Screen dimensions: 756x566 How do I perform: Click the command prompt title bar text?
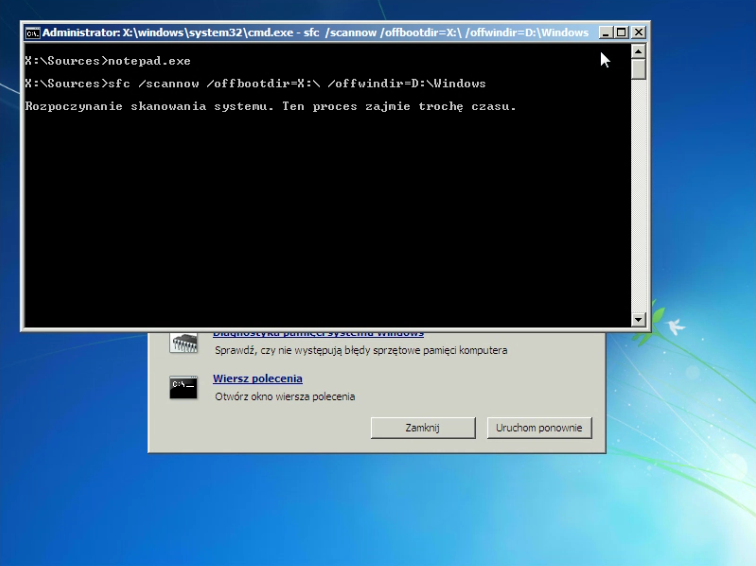click(315, 32)
